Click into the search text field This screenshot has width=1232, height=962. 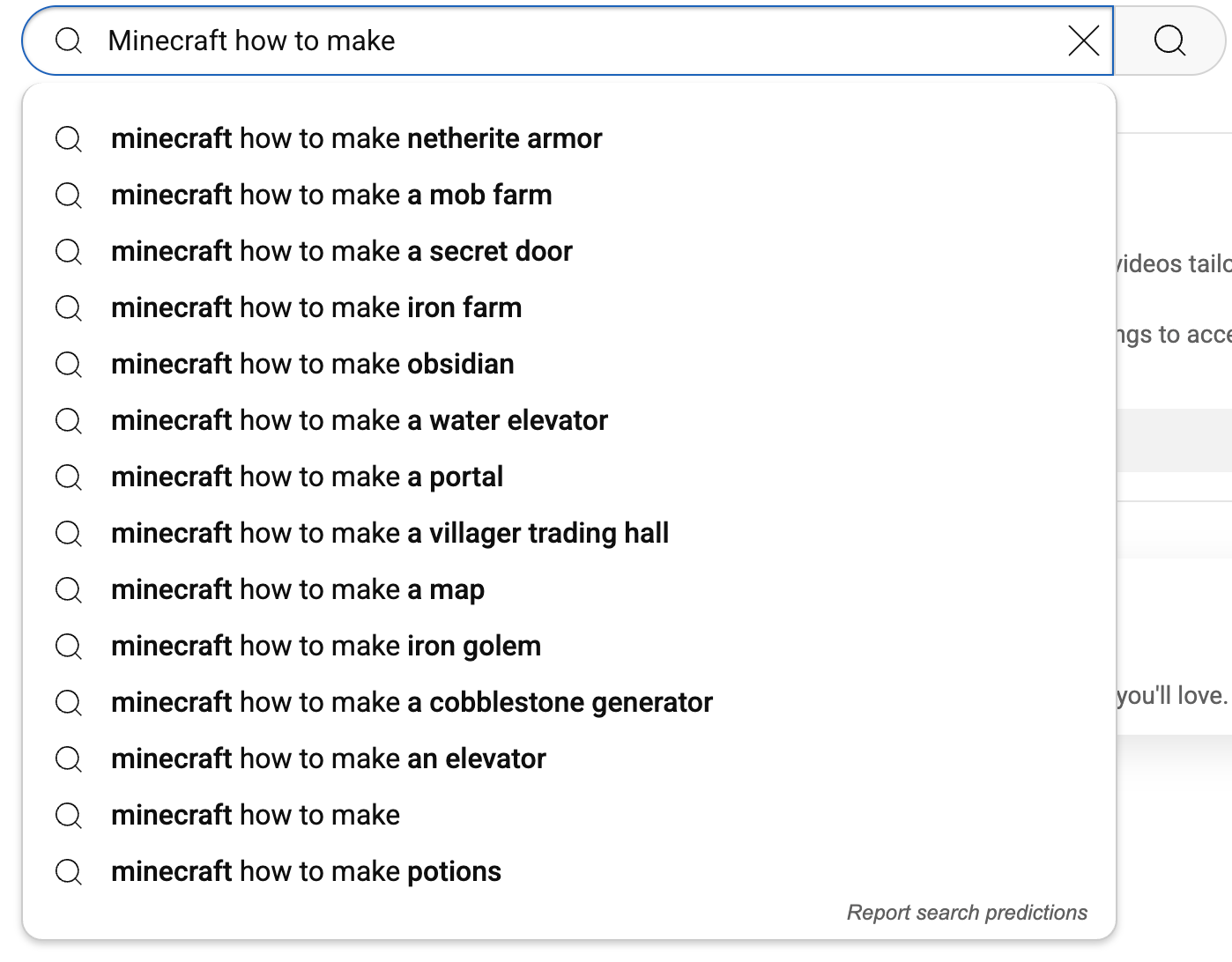573,41
